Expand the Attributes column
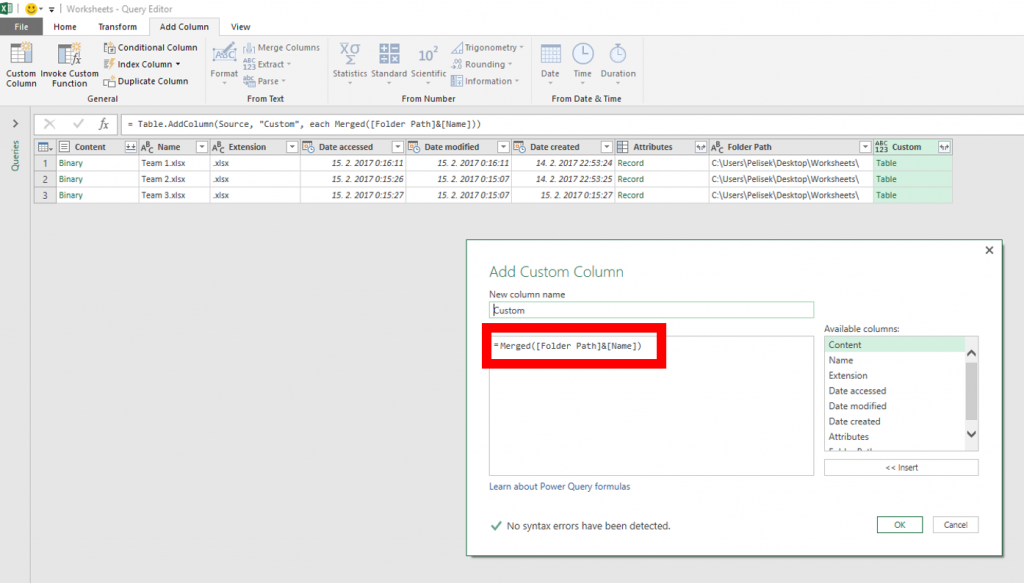This screenshot has width=1024, height=583. 701,147
